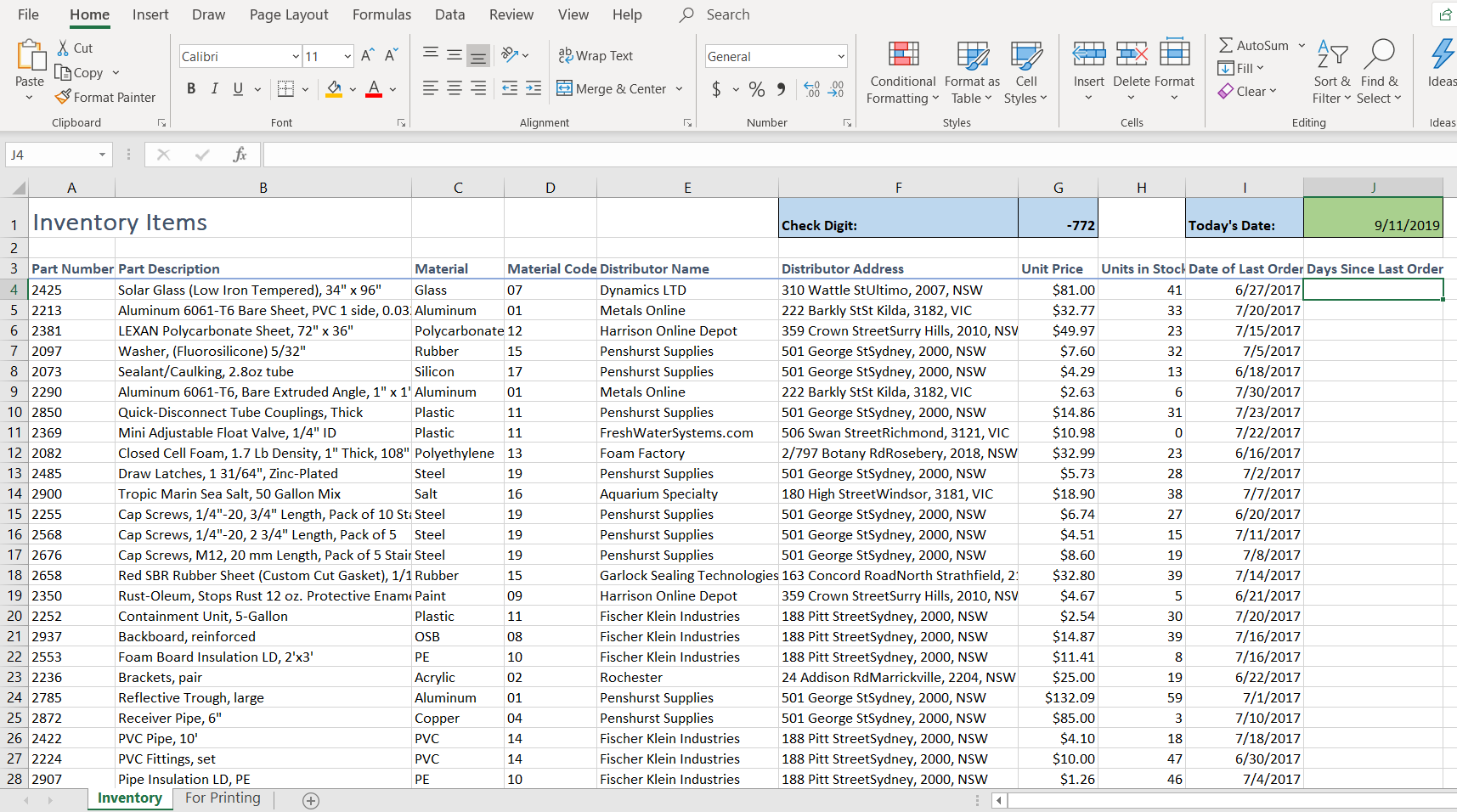Toggle Italic formatting
1457x812 pixels.
[x=214, y=88]
